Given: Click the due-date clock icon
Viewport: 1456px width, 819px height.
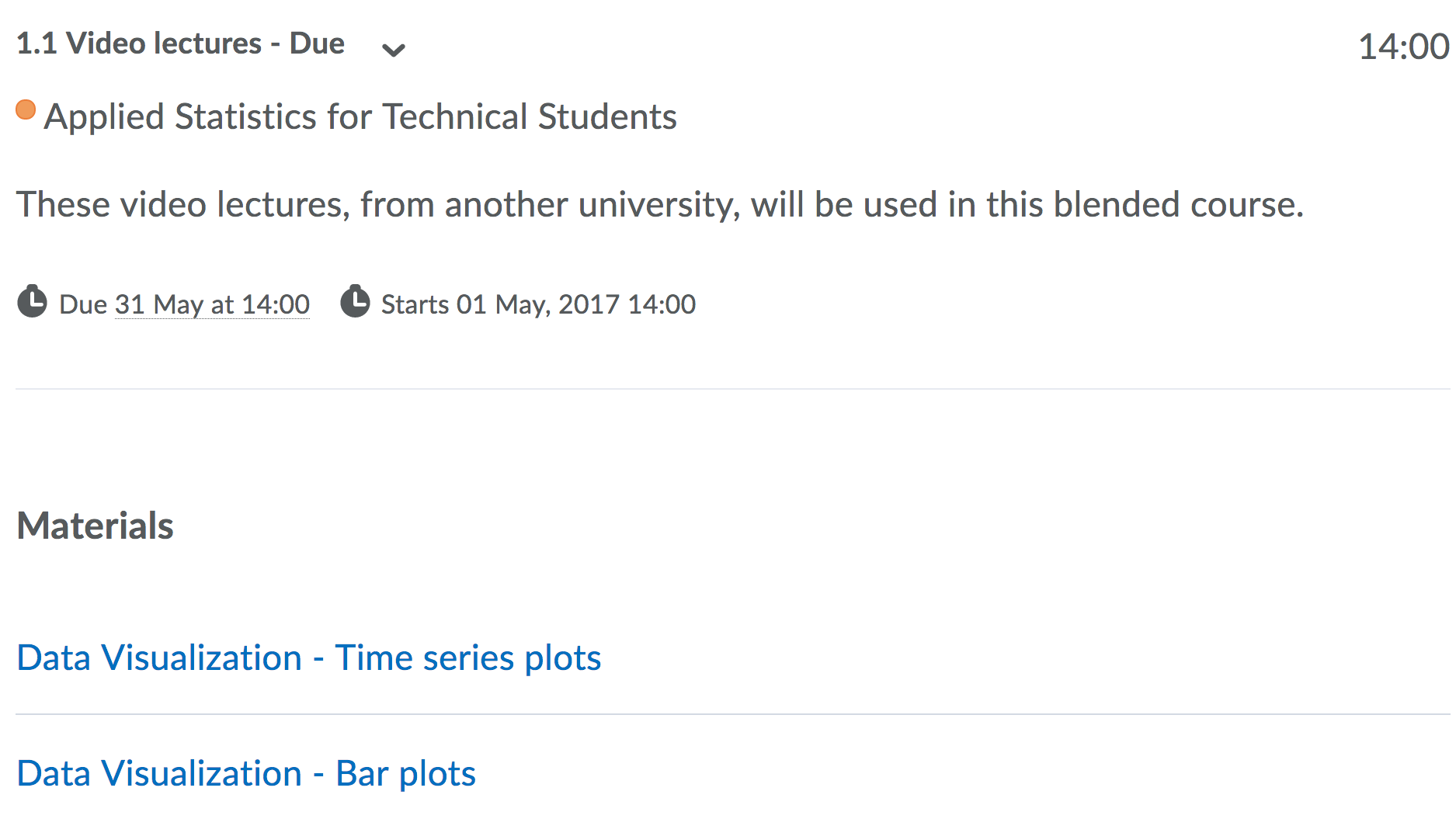Looking at the screenshot, I should point(33,302).
